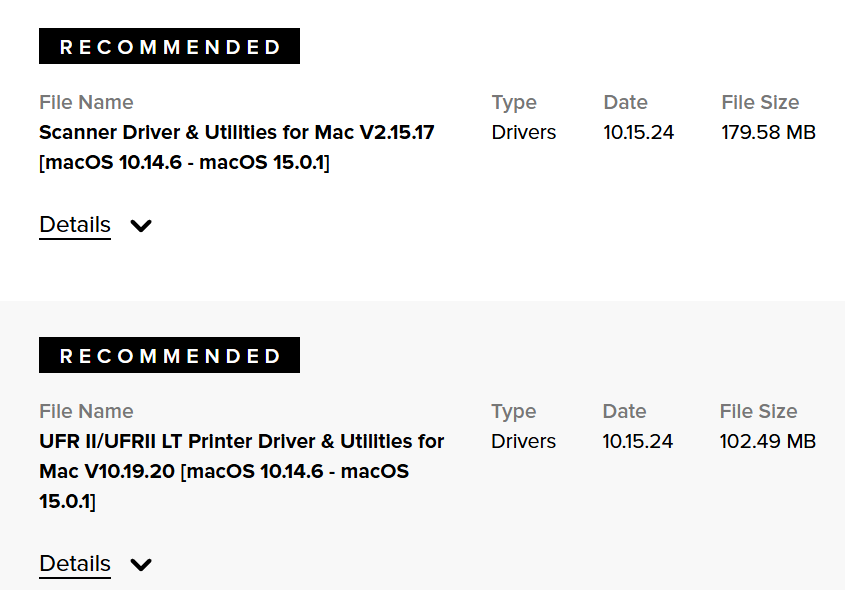This screenshot has height=590, width=845.
Task: Click File Name header in UFR II entry
Action: pos(86,411)
